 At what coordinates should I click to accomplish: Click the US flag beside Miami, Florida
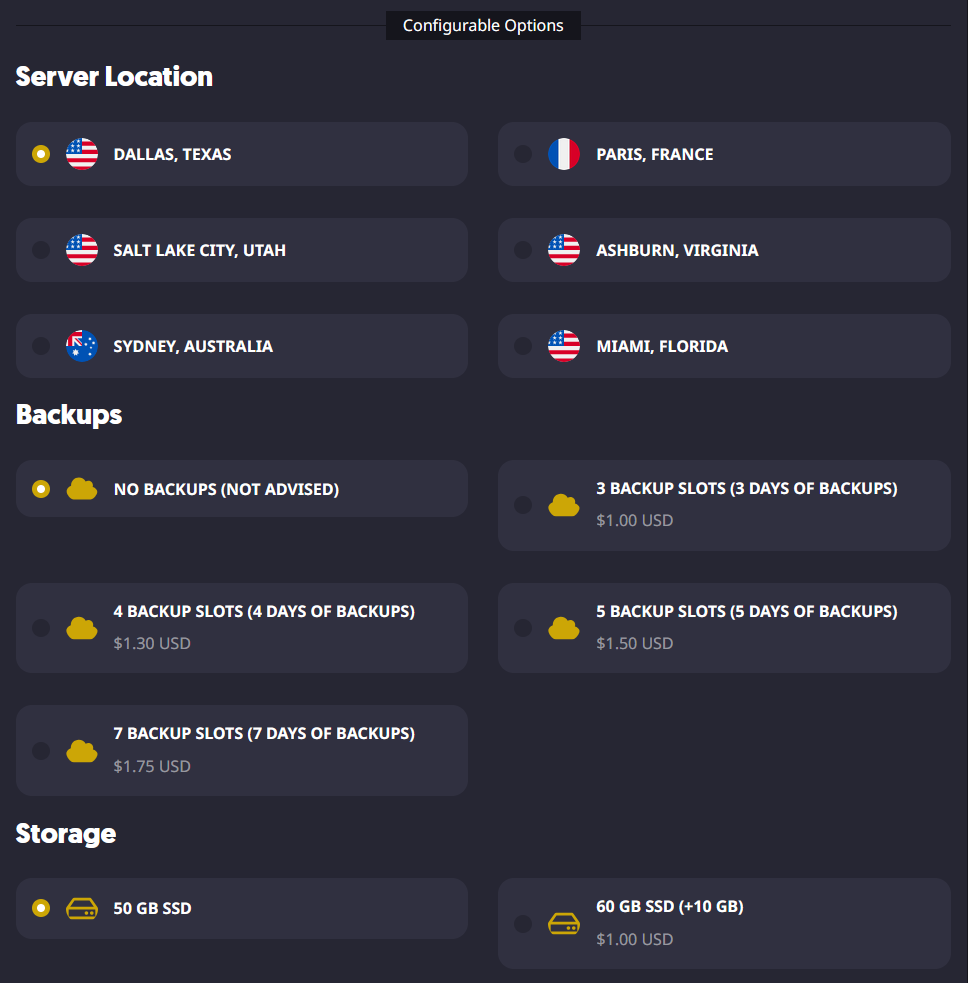pos(564,346)
